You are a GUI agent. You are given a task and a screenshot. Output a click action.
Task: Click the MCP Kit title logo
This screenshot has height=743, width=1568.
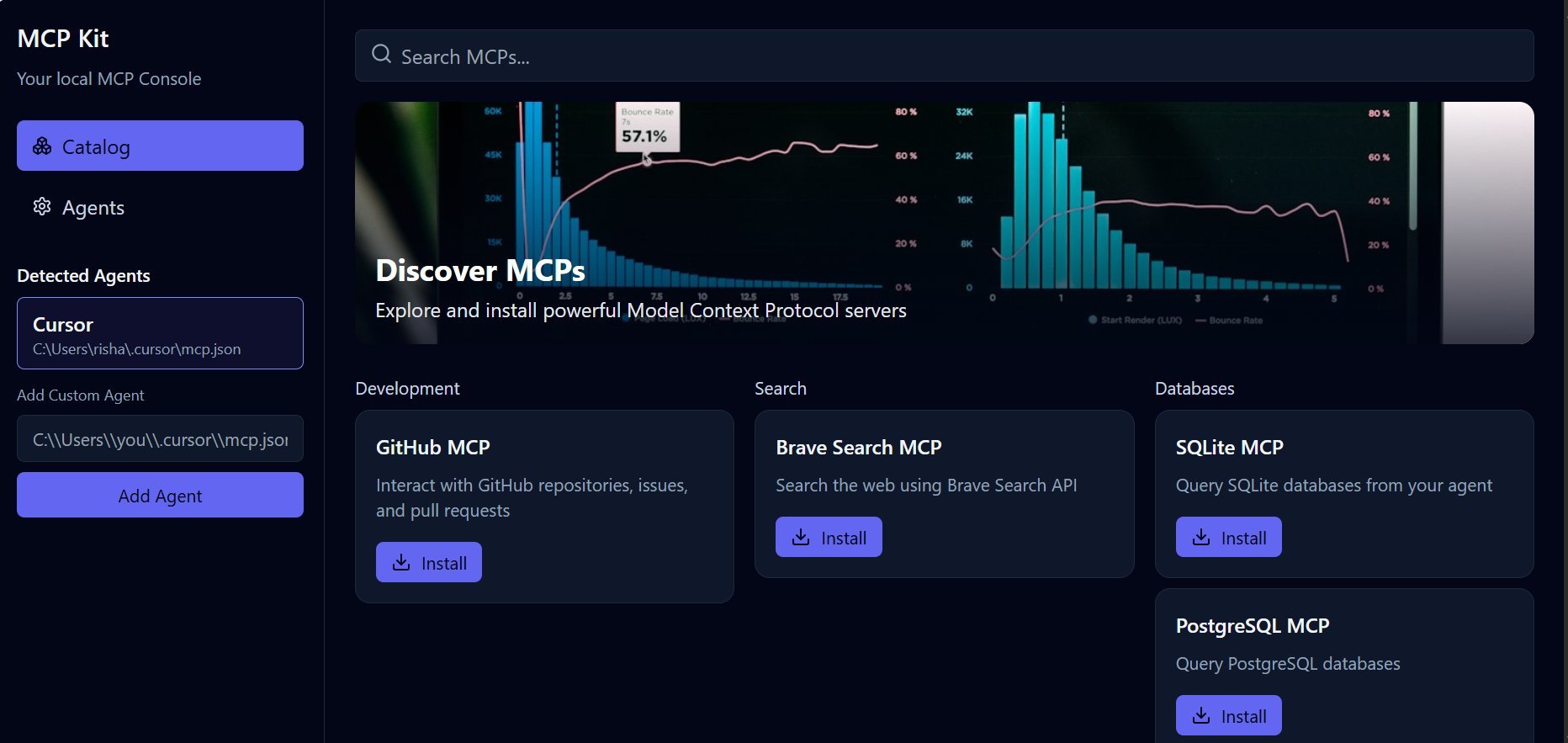[x=63, y=39]
